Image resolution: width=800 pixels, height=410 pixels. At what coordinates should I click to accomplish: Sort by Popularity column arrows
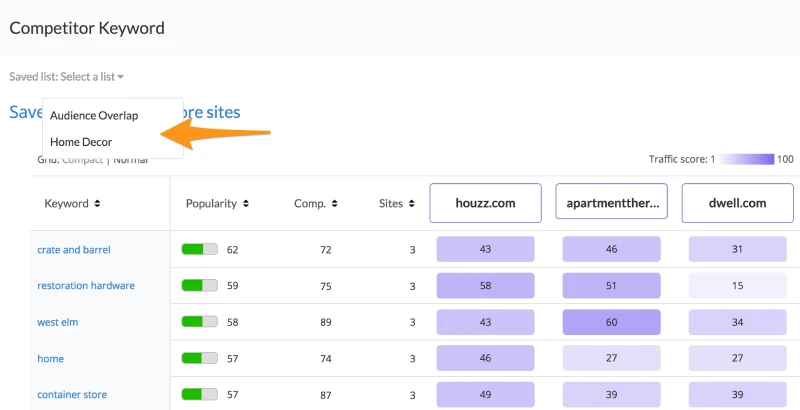(245, 203)
